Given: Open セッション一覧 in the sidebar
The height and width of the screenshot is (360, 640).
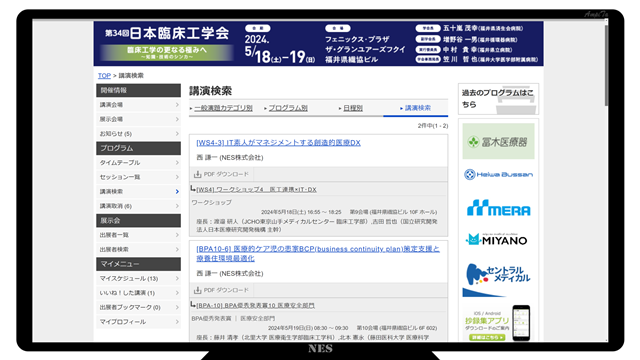Looking at the screenshot, I should [x=138, y=177].
